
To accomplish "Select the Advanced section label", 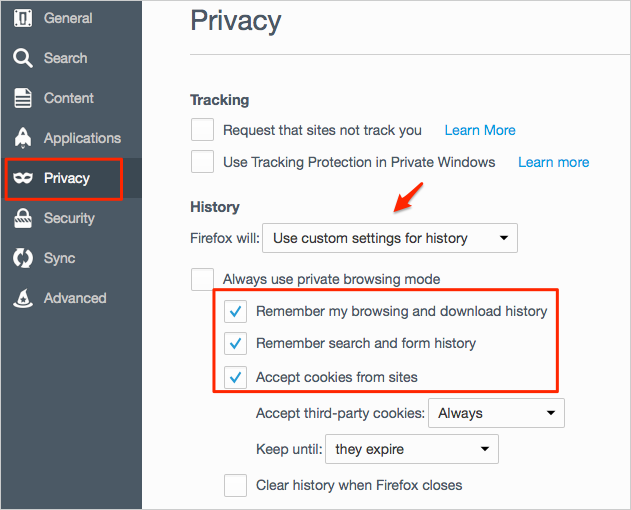I will [75, 298].
